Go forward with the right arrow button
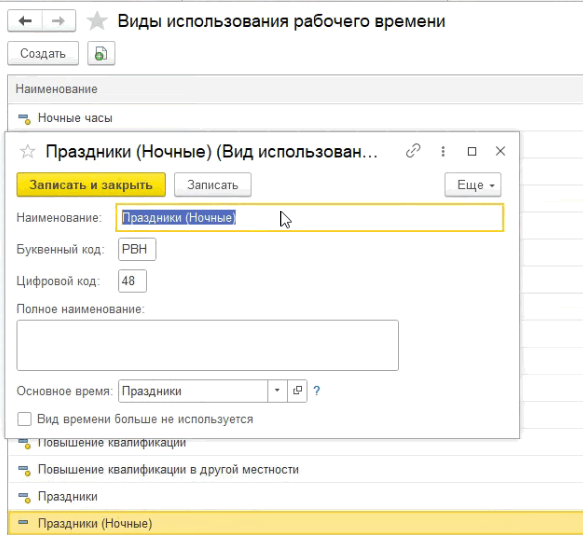The height and width of the screenshot is (535, 583). (x=59, y=21)
